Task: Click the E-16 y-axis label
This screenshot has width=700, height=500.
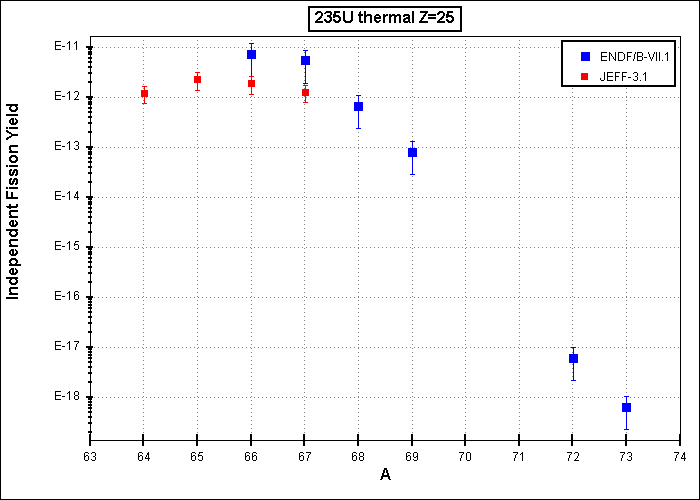Action: [x=66, y=297]
